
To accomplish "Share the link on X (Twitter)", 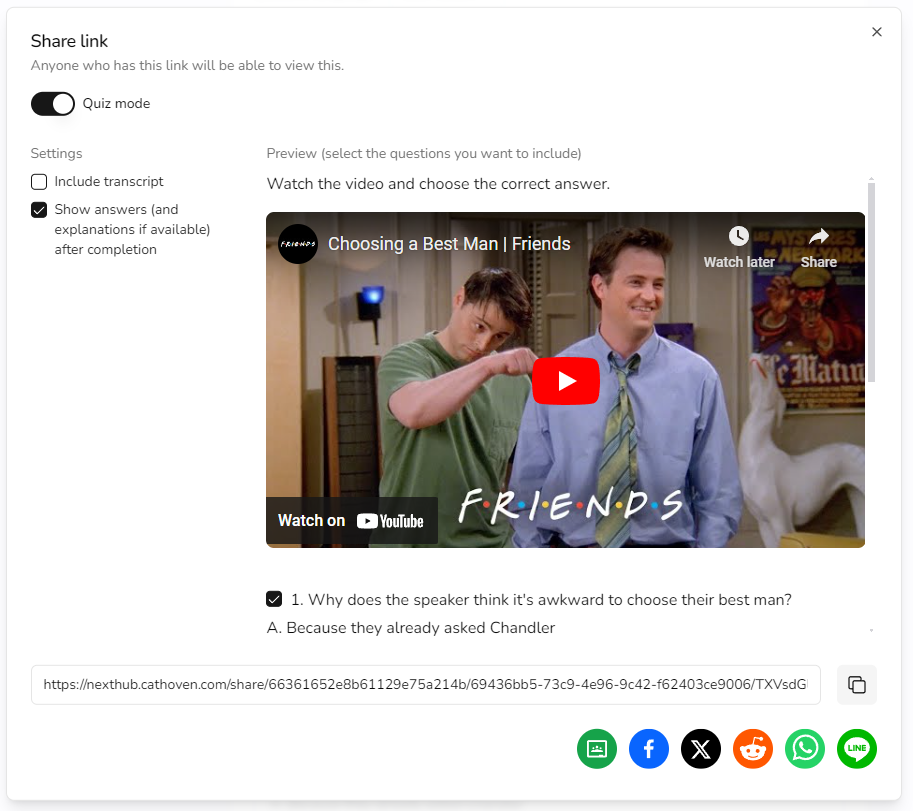I will tap(701, 749).
